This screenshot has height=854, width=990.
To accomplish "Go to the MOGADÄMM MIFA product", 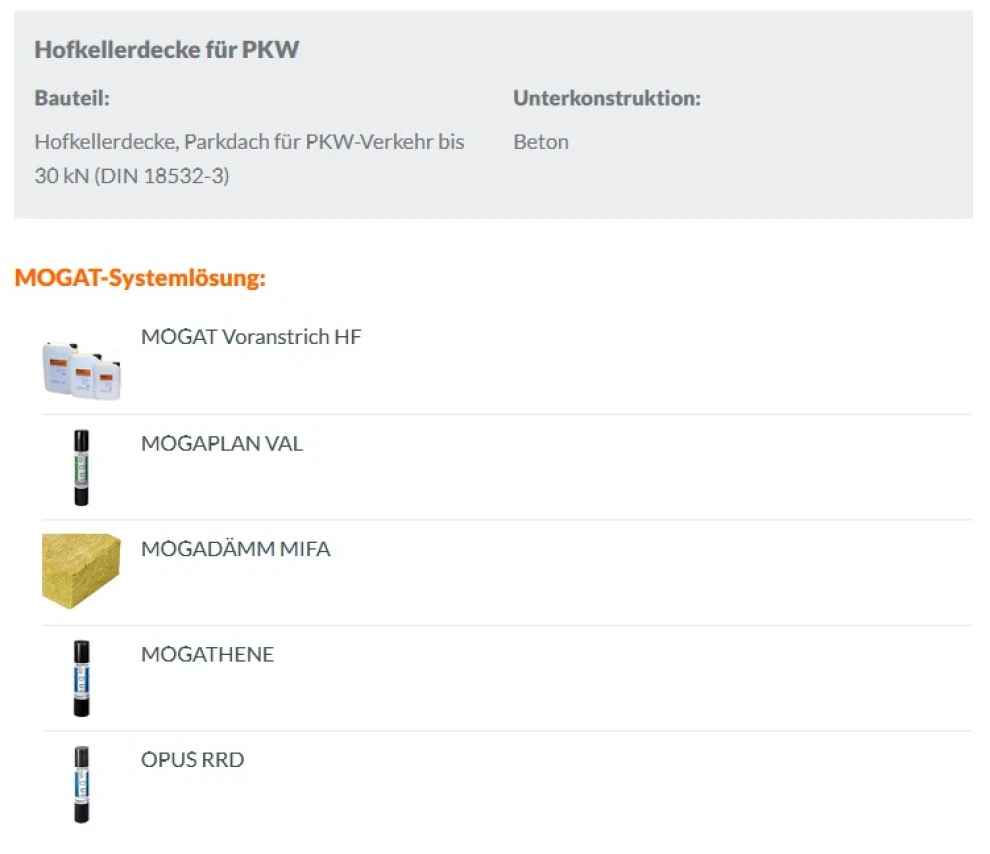I will pos(235,549).
